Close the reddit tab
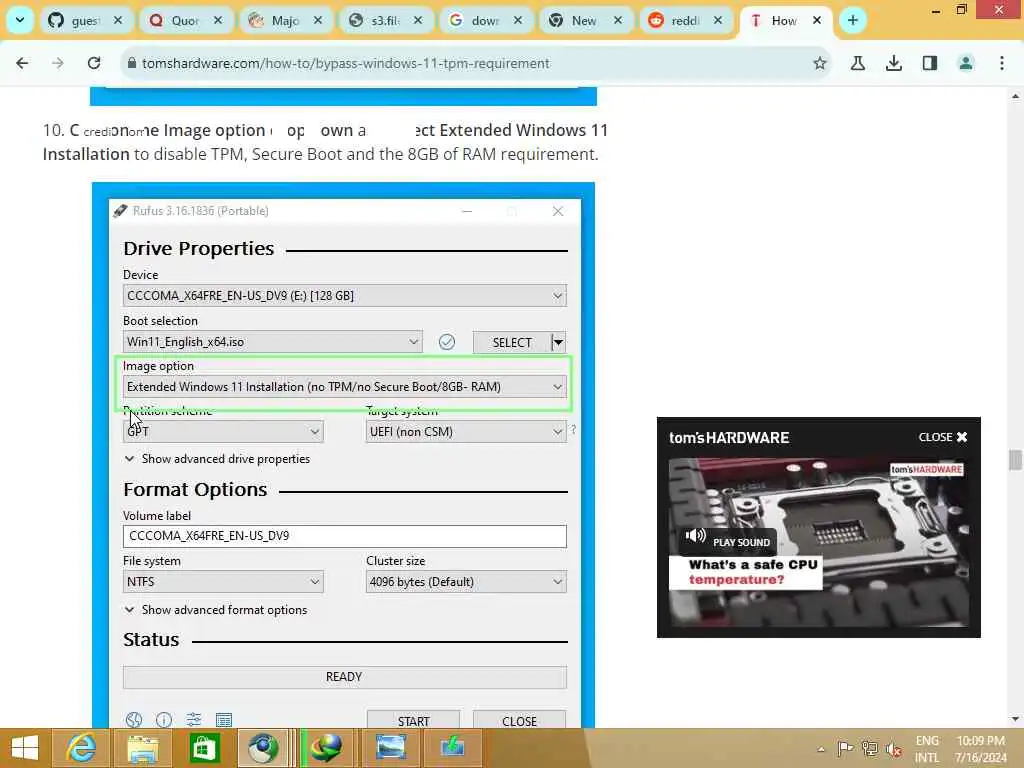This screenshot has height=768, width=1024. pos(718,20)
